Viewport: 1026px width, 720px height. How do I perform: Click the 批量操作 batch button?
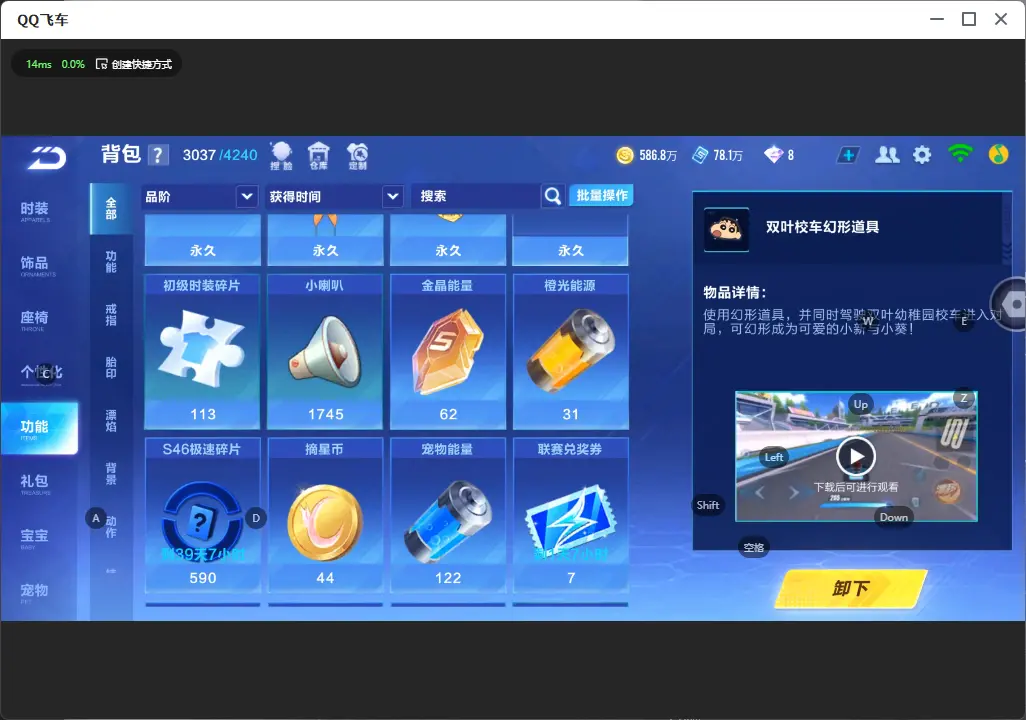click(601, 196)
